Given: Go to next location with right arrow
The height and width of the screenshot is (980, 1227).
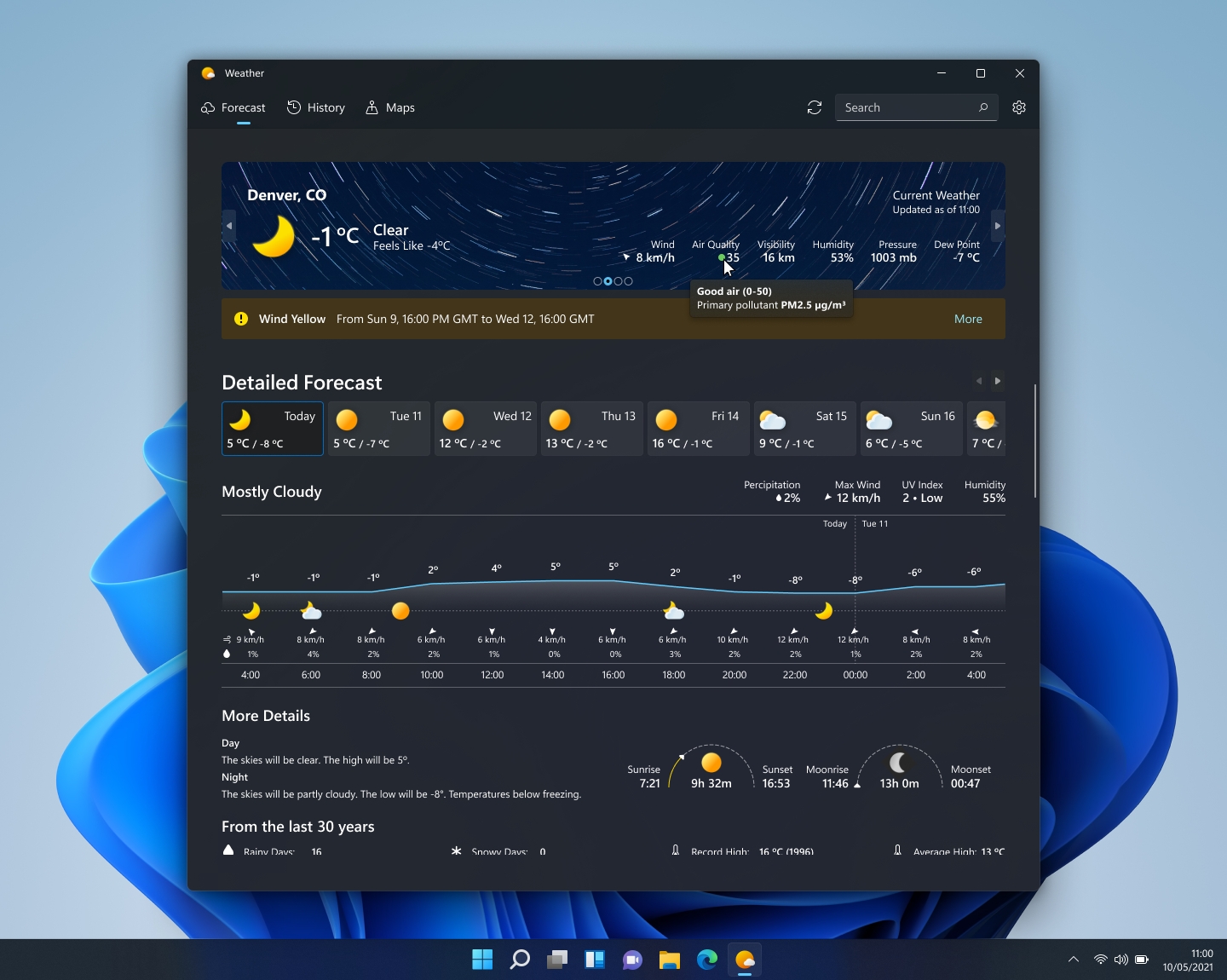Looking at the screenshot, I should pos(997,226).
